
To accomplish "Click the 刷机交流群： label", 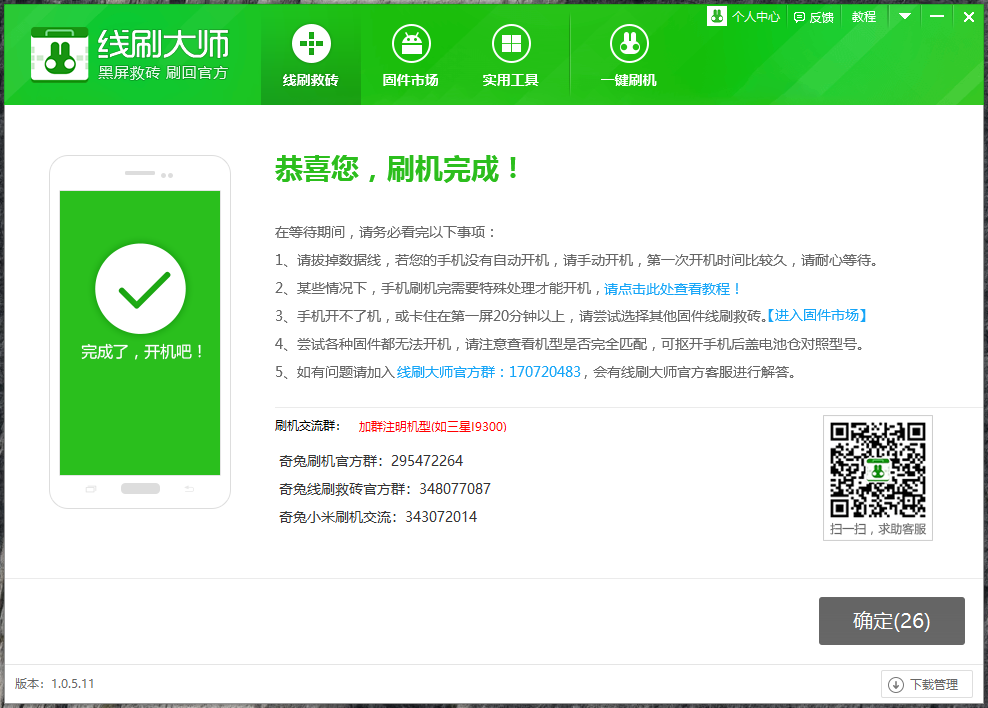I will pyautogui.click(x=307, y=426).
